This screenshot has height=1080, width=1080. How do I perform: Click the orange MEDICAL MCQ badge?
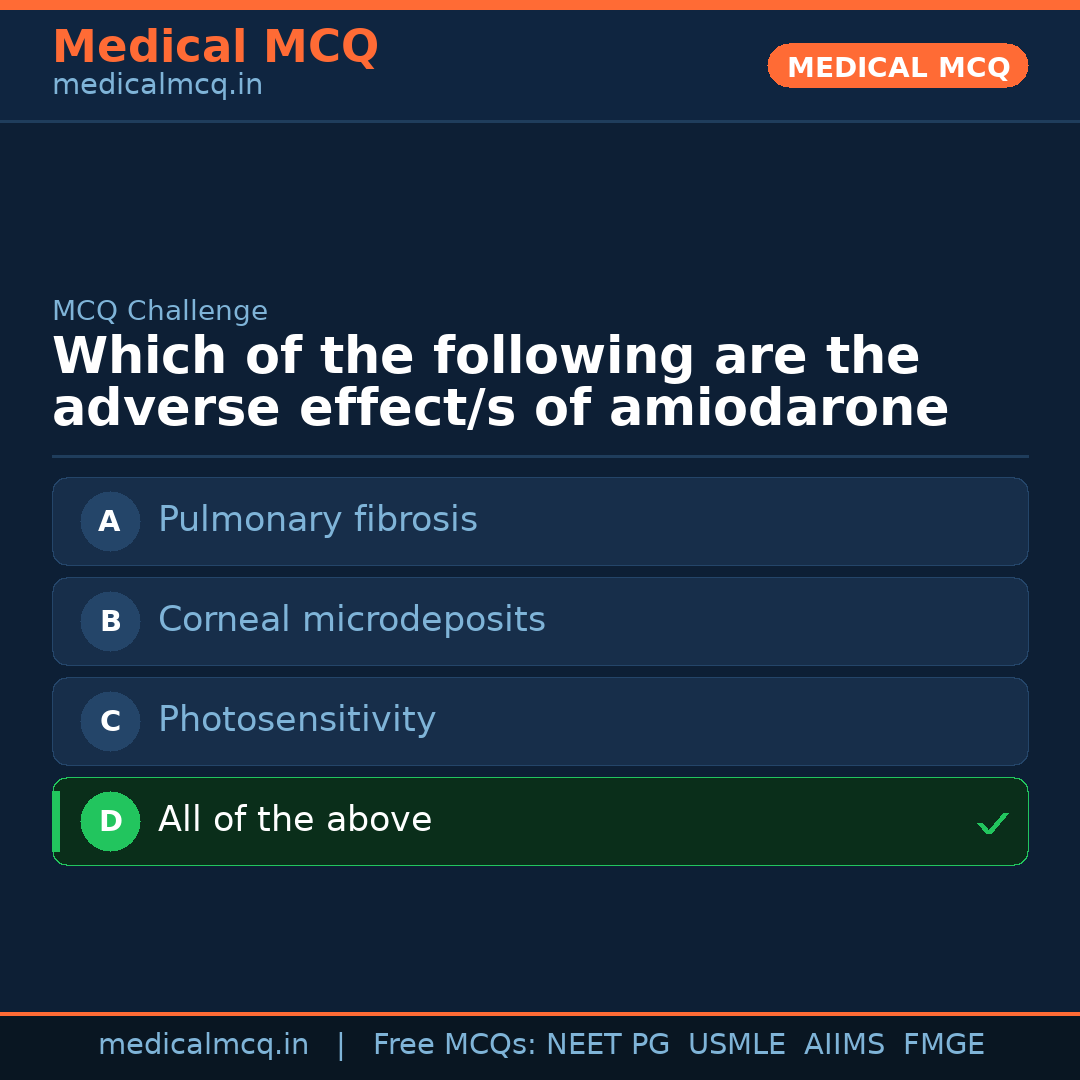[x=897, y=66]
